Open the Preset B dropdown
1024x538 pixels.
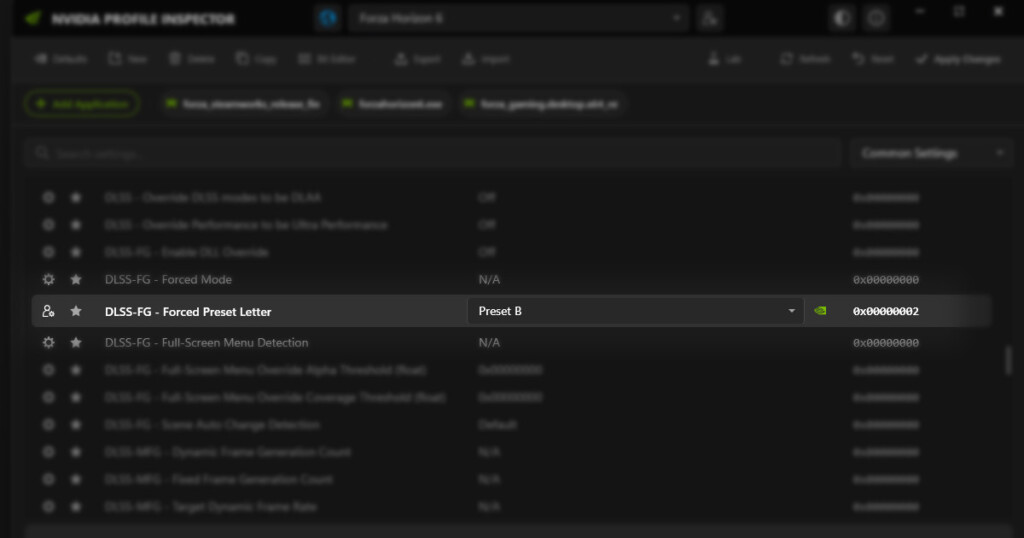click(635, 311)
